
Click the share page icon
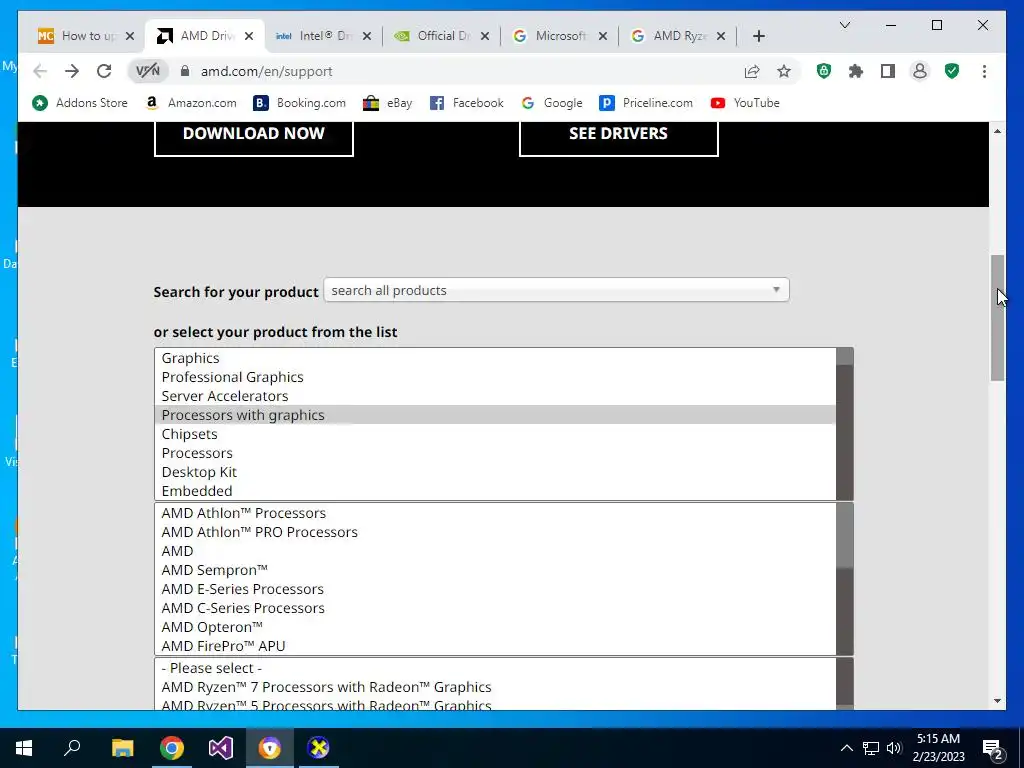(752, 71)
